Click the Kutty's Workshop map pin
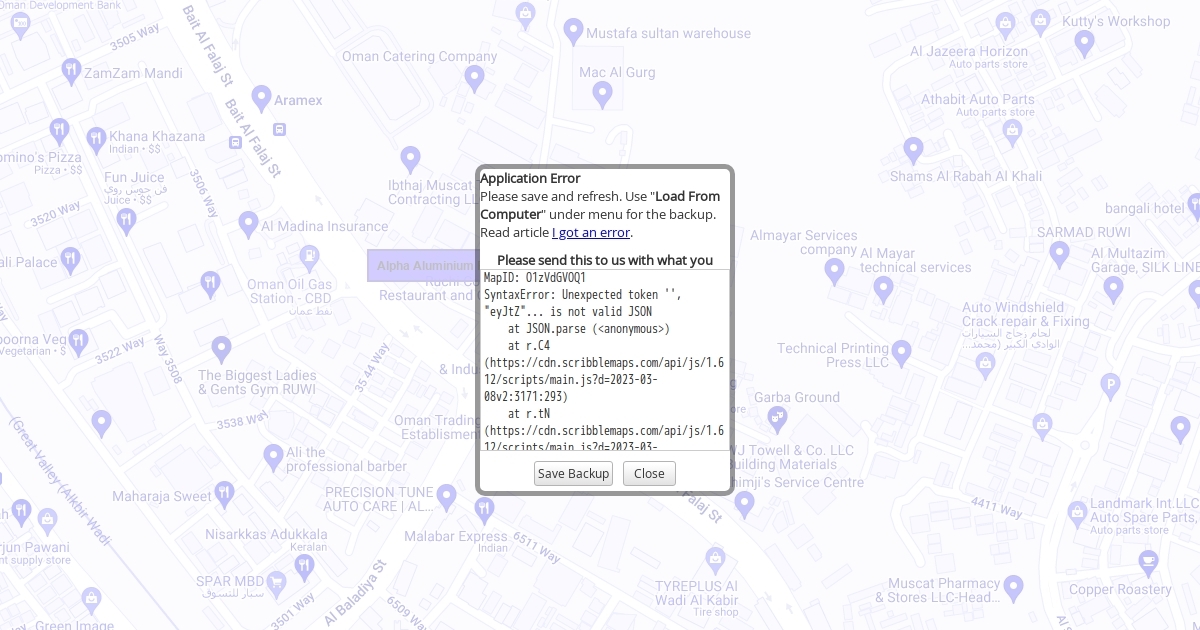Screen dimensions: 1200x630 [x=1084, y=44]
